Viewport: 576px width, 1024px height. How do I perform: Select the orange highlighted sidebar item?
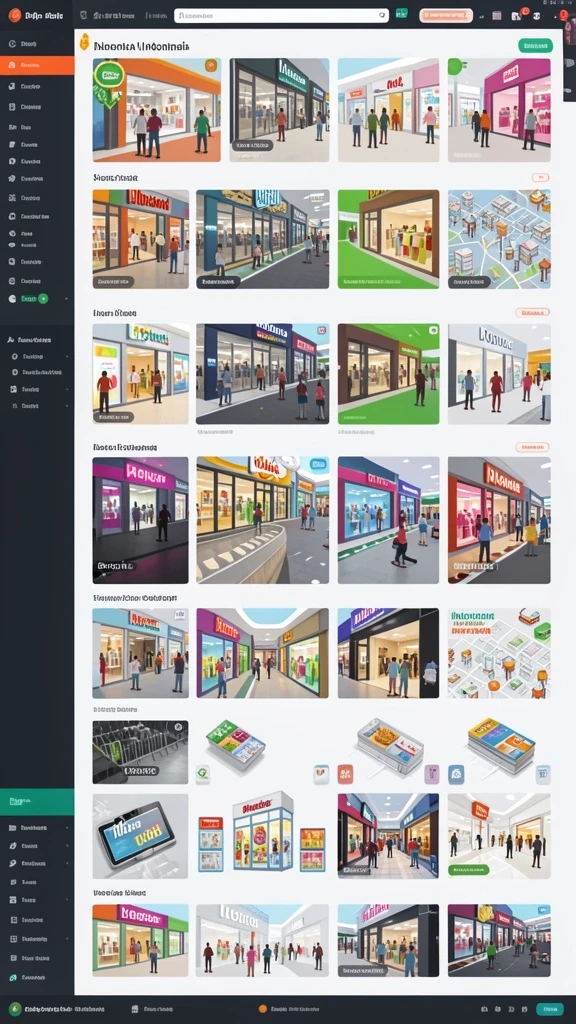point(37,65)
